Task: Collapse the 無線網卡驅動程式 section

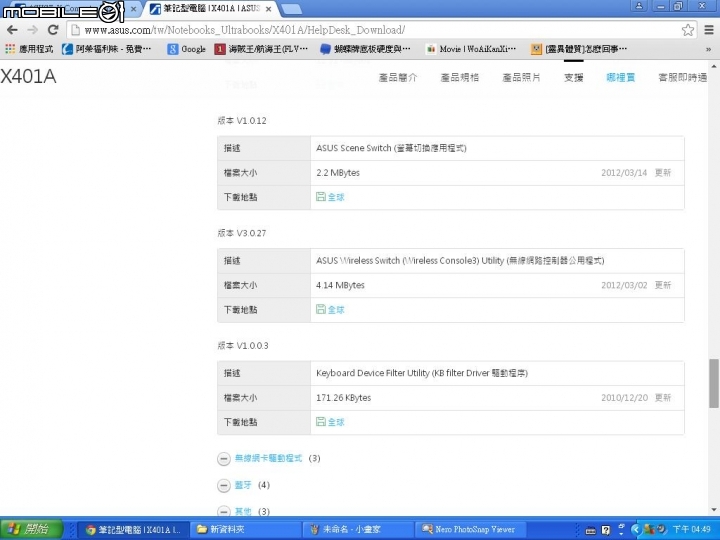Action: pyautogui.click(x=224, y=458)
